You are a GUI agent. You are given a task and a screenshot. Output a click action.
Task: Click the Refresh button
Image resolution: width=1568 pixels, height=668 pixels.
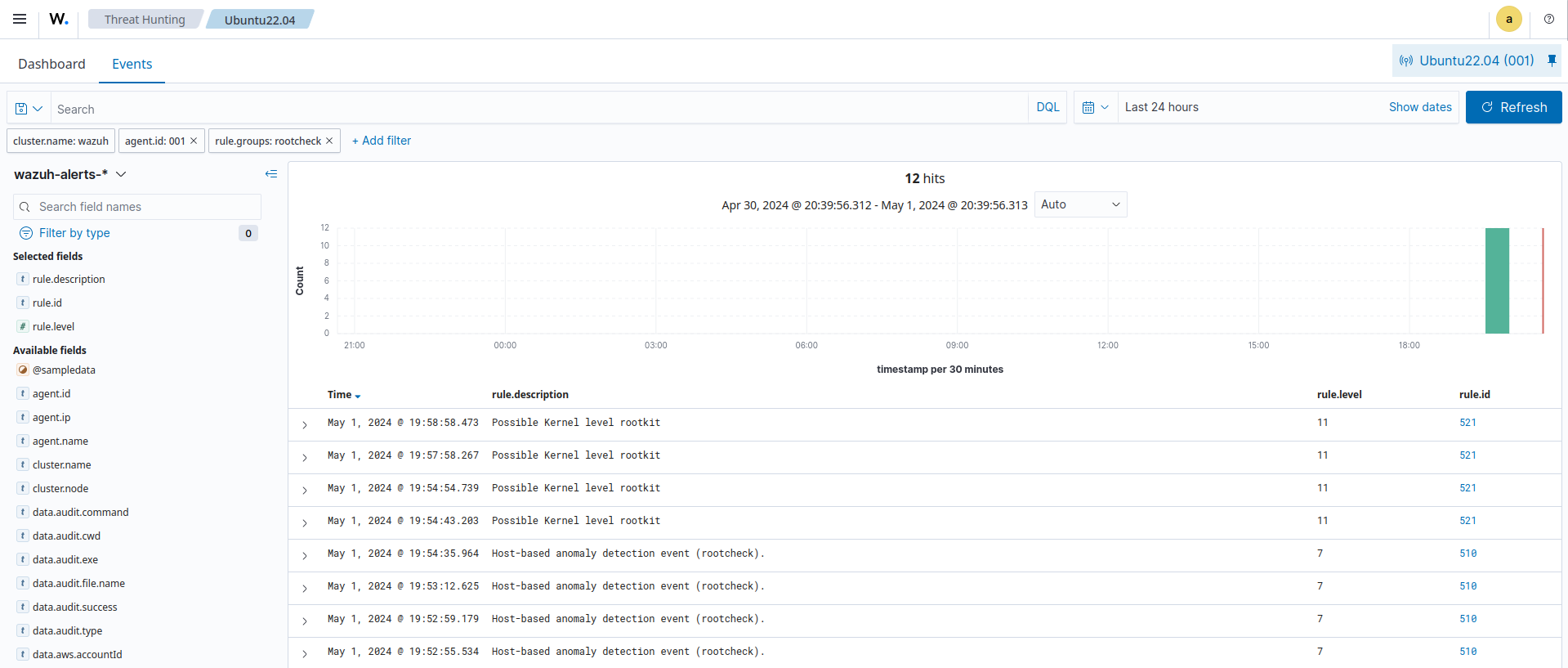(x=1513, y=107)
